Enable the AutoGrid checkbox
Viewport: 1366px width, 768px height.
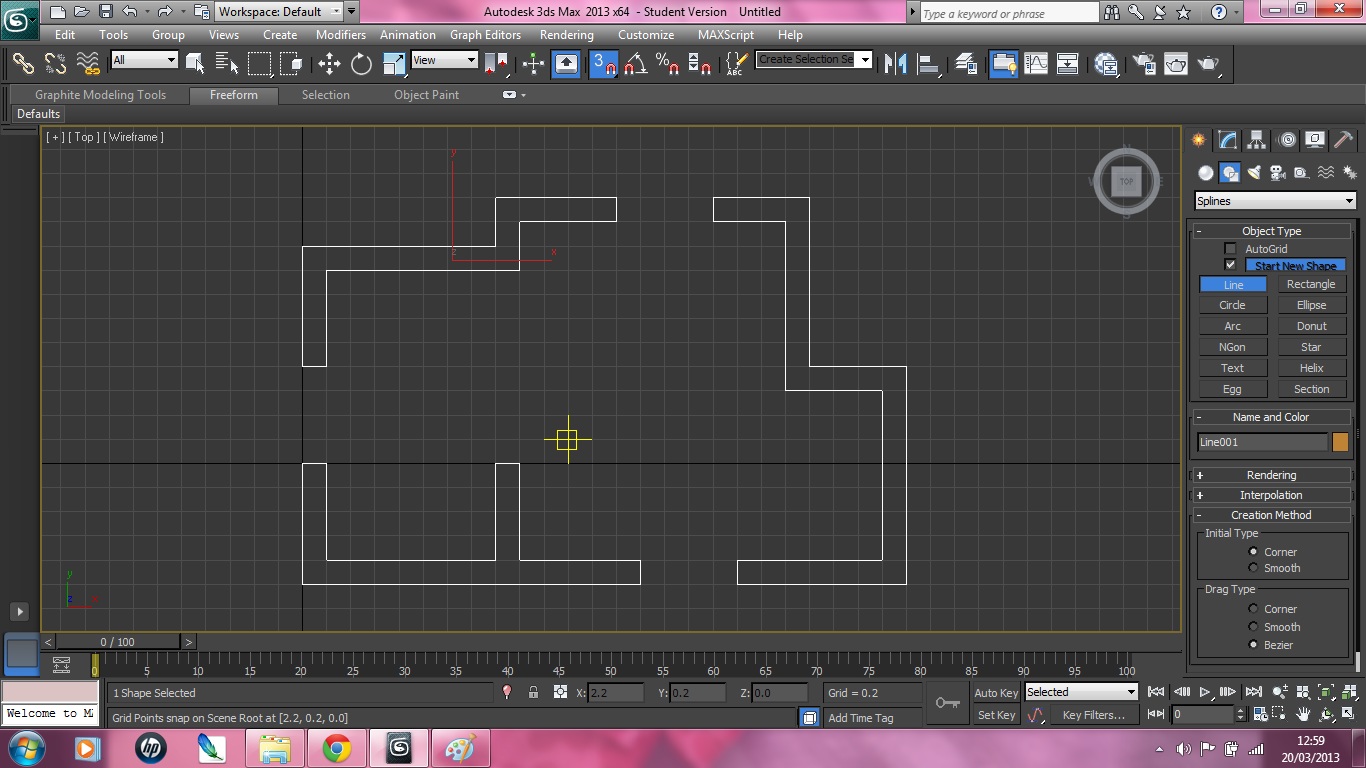coord(1231,249)
